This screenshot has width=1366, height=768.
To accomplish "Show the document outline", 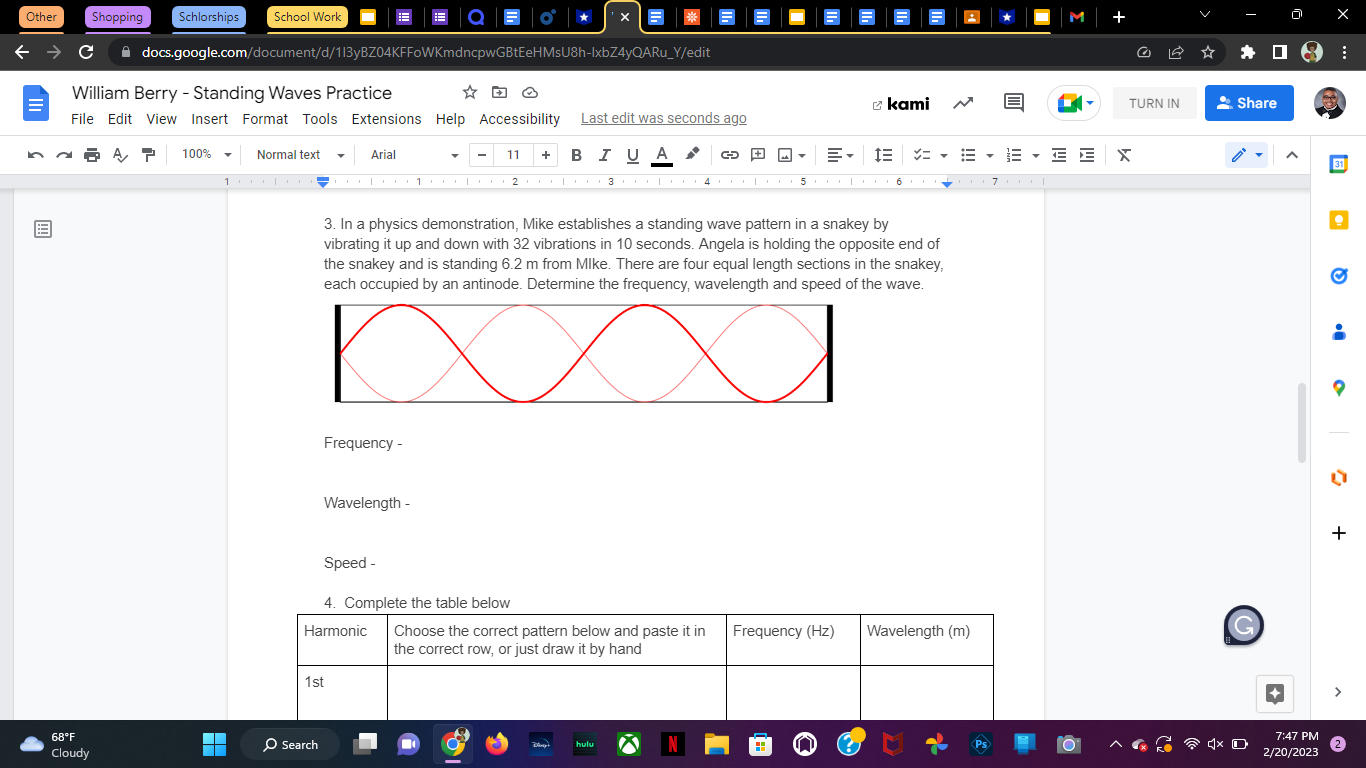I will click(x=43, y=229).
